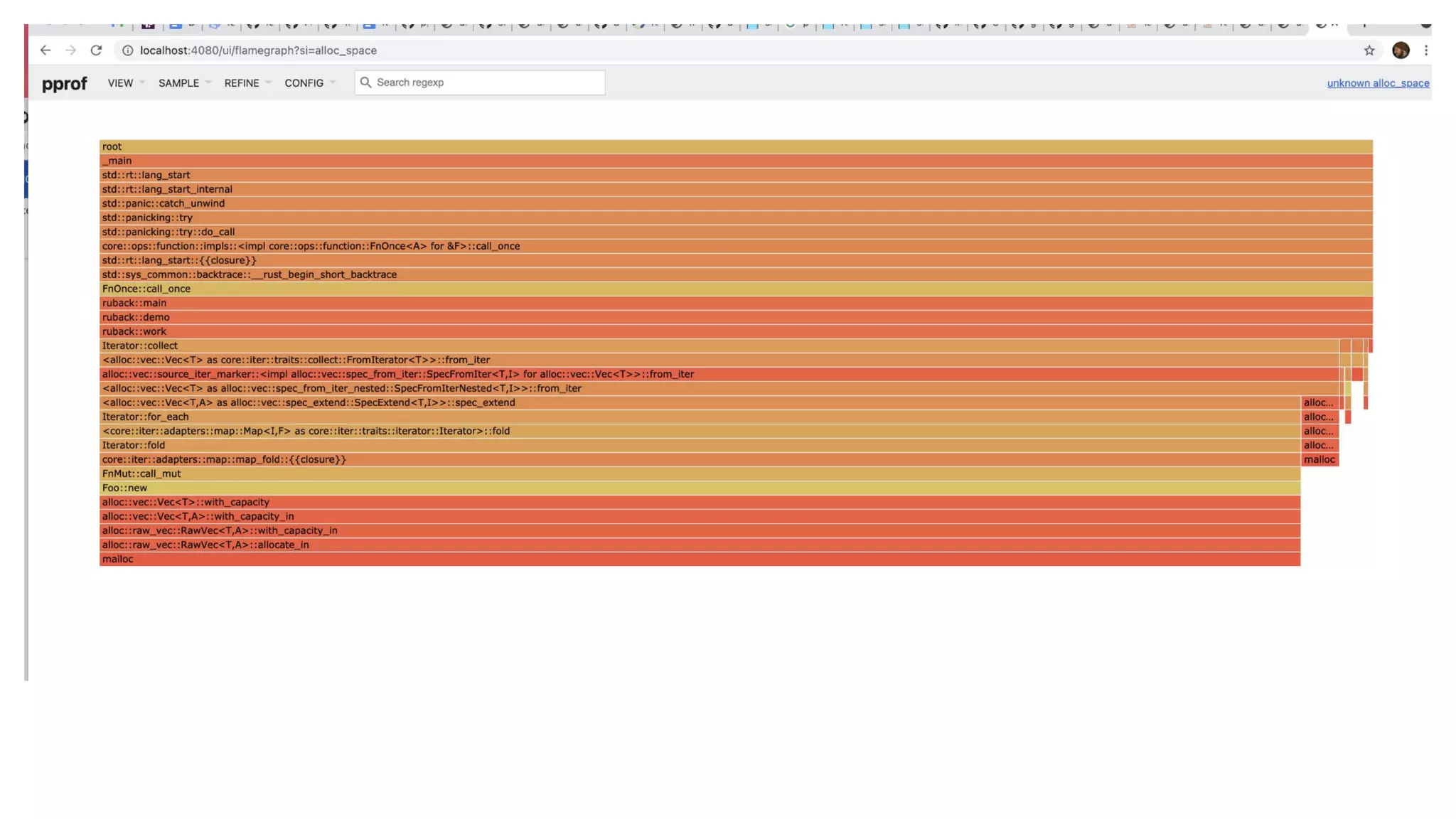Open the Chrome profile avatar
This screenshot has width=1456, height=819.
(1400, 50)
